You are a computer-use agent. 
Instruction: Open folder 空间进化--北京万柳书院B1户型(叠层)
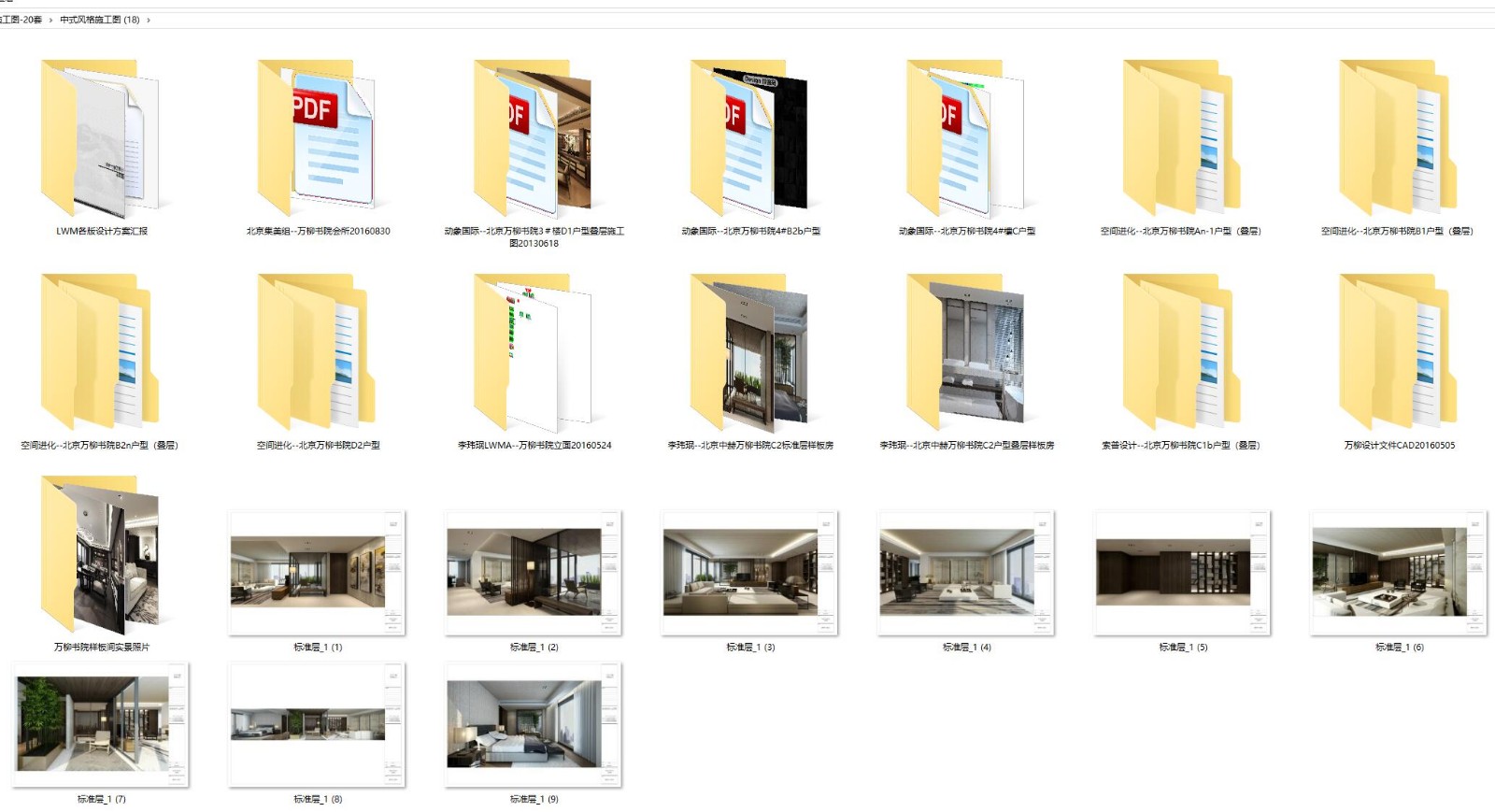click(1399, 137)
